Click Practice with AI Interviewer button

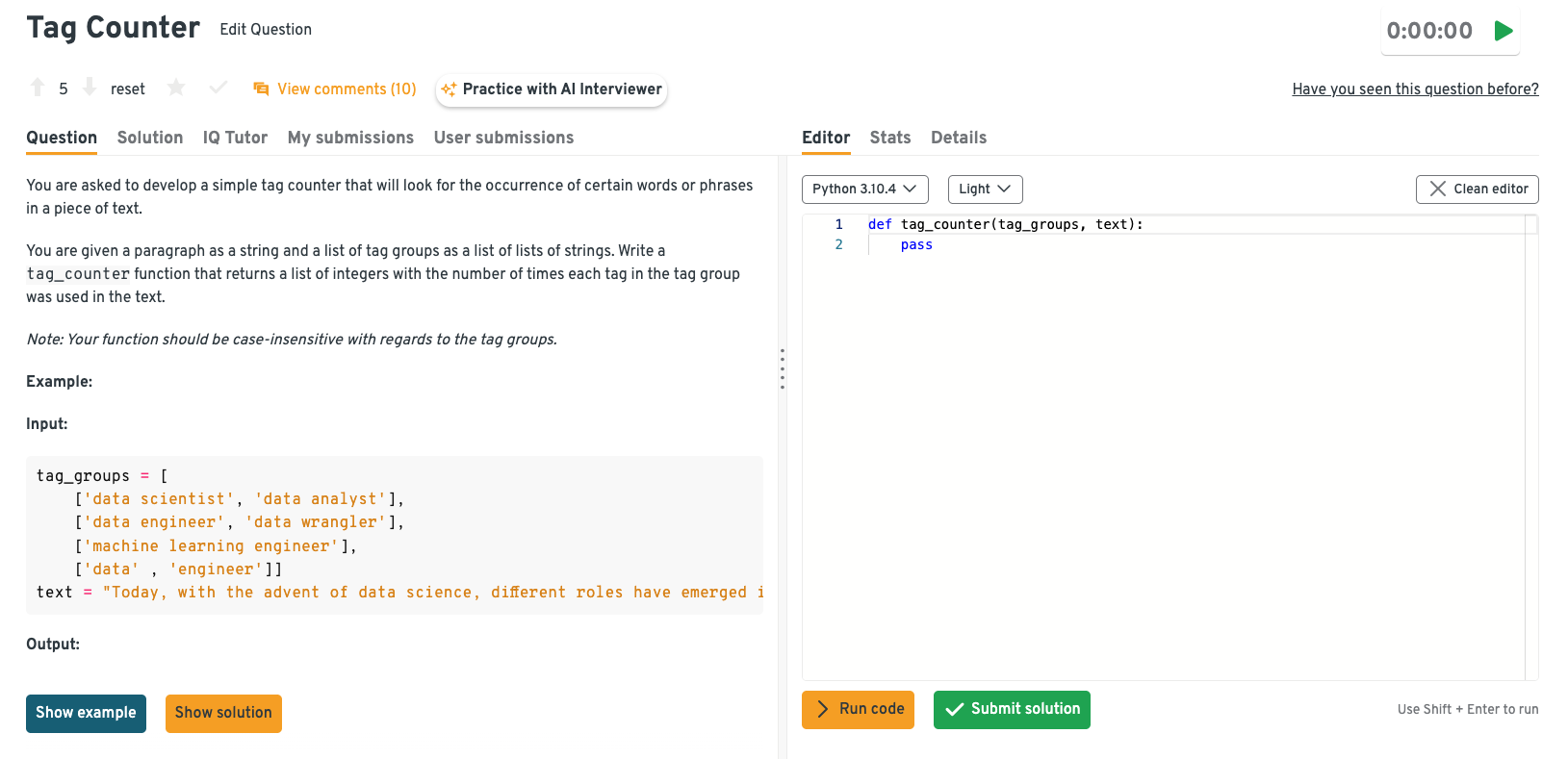click(552, 89)
